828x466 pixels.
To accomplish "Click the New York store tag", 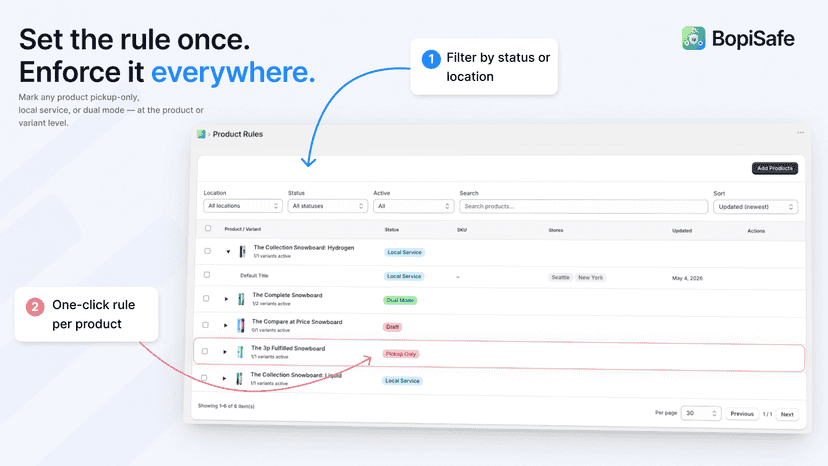I will coord(590,277).
